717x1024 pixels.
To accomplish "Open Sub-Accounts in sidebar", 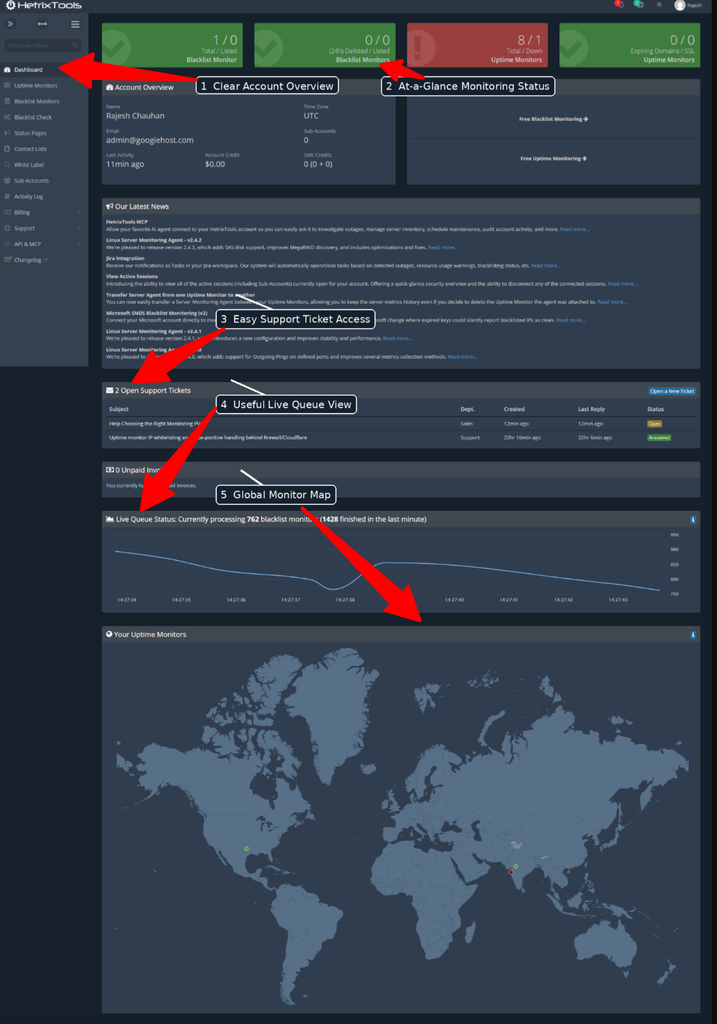I will [44, 181].
